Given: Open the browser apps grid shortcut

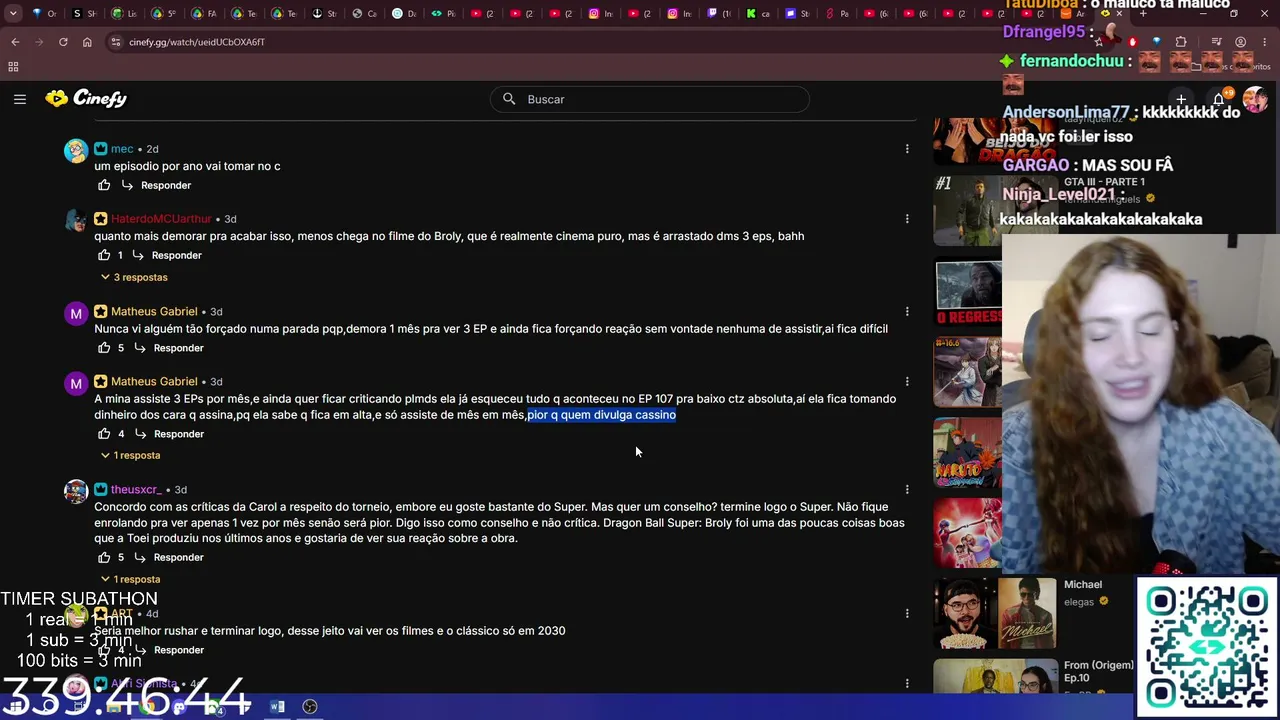Looking at the screenshot, I should pyautogui.click(x=13, y=67).
